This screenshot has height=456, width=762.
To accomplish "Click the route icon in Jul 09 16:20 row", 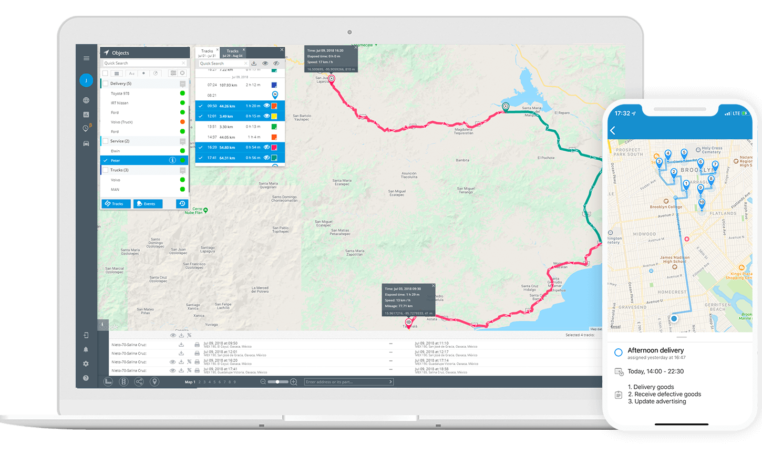I will coord(189,362).
